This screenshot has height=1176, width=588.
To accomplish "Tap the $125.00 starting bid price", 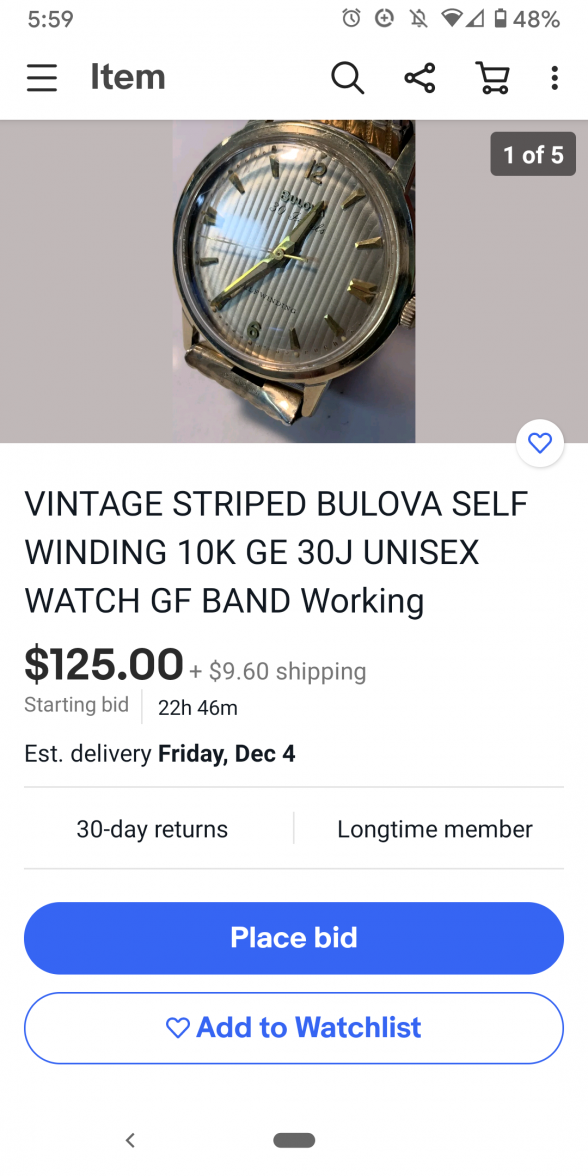I will pos(104,664).
